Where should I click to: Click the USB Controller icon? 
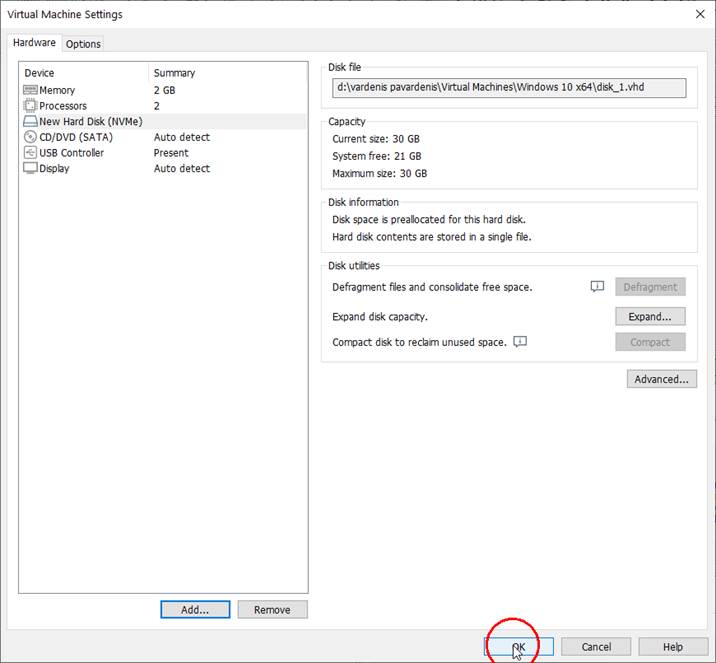tap(30, 153)
